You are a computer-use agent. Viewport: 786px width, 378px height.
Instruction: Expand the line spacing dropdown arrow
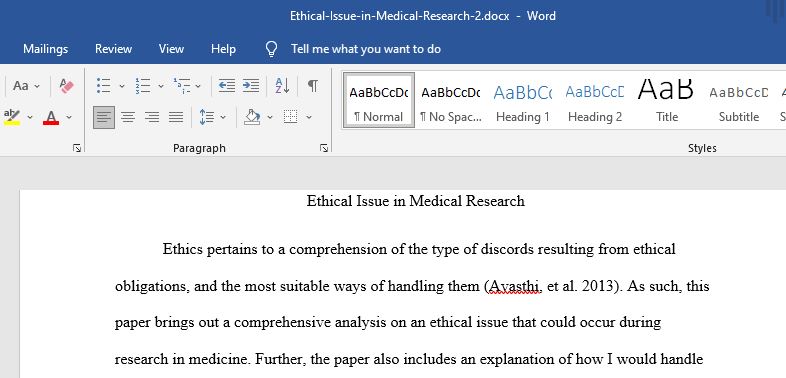coord(223,117)
